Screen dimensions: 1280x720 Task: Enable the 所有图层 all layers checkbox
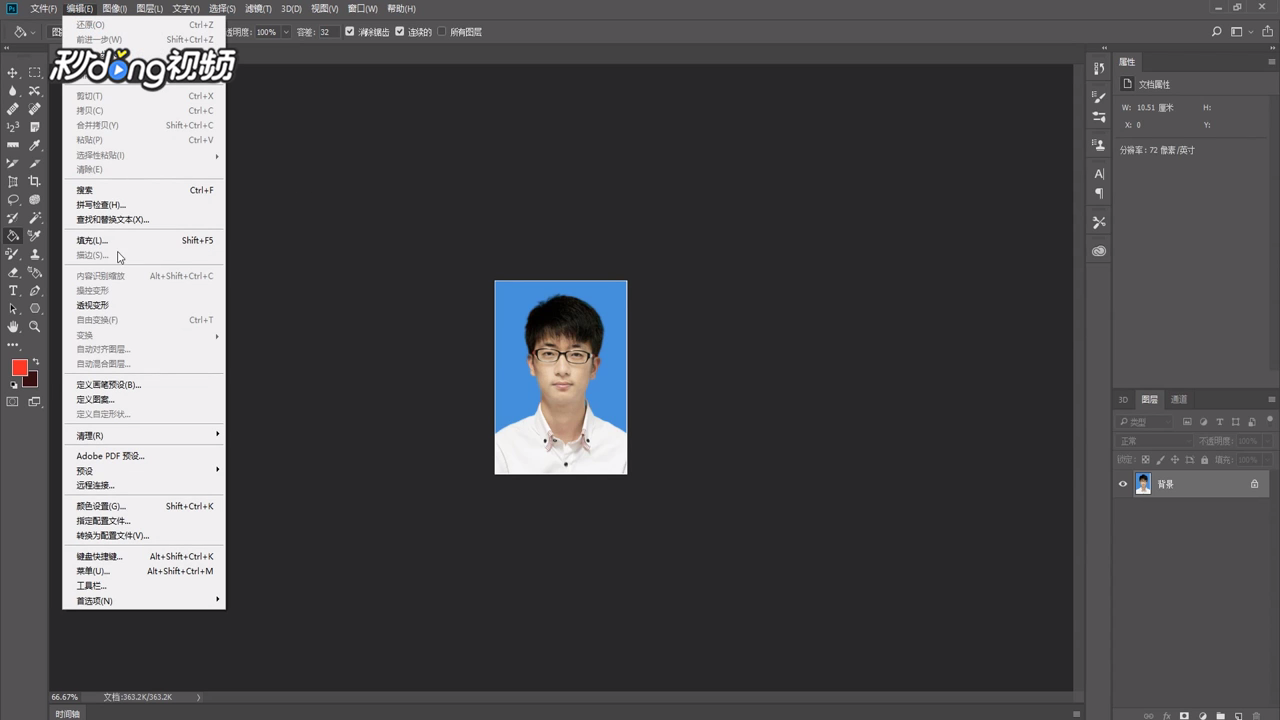(442, 32)
